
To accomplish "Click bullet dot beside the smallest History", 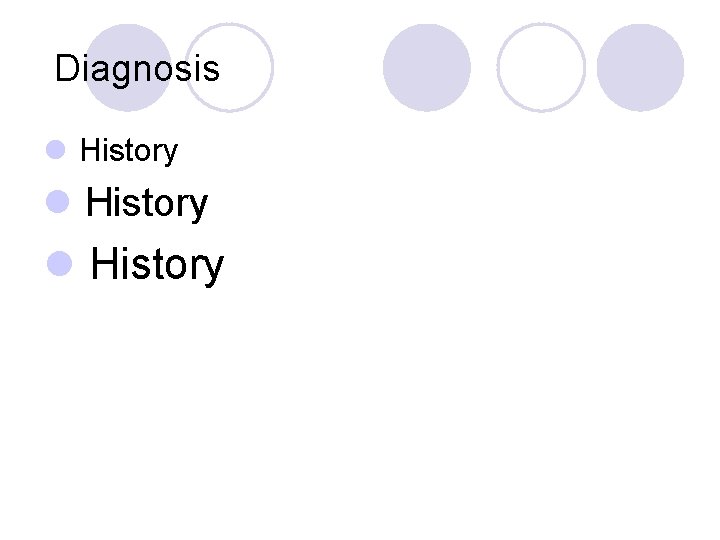I will (56, 150).
